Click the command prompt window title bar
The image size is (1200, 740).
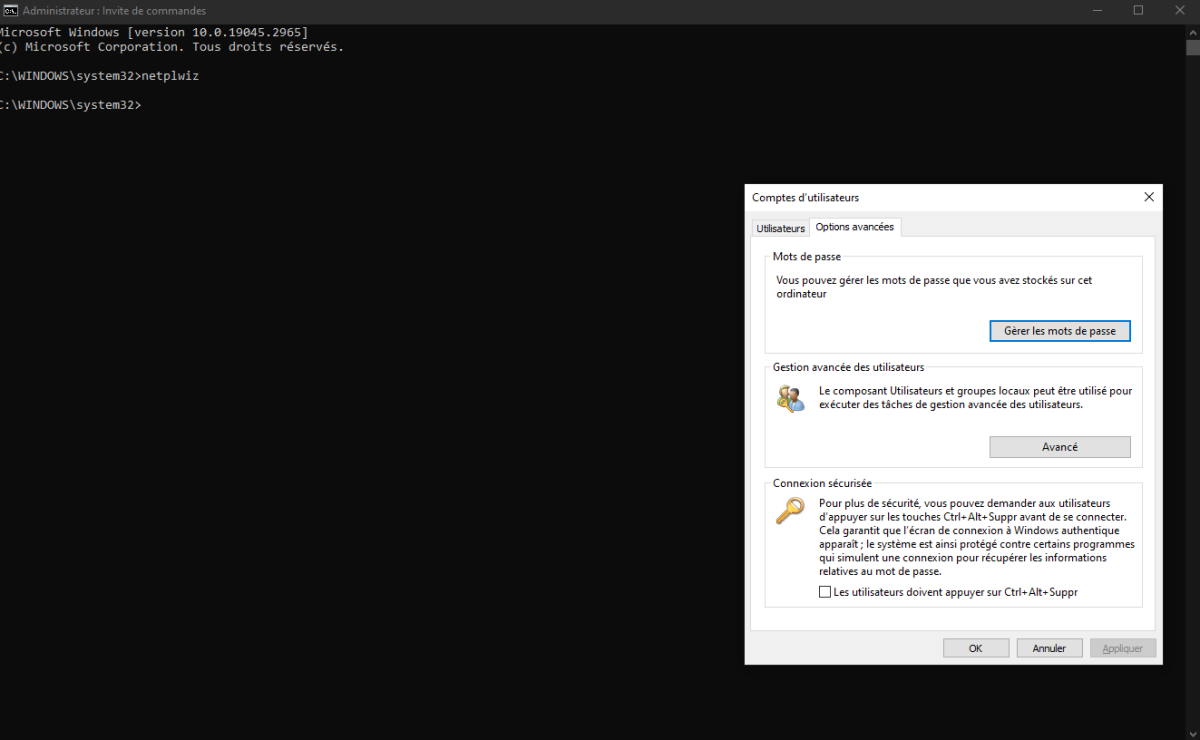(500, 10)
